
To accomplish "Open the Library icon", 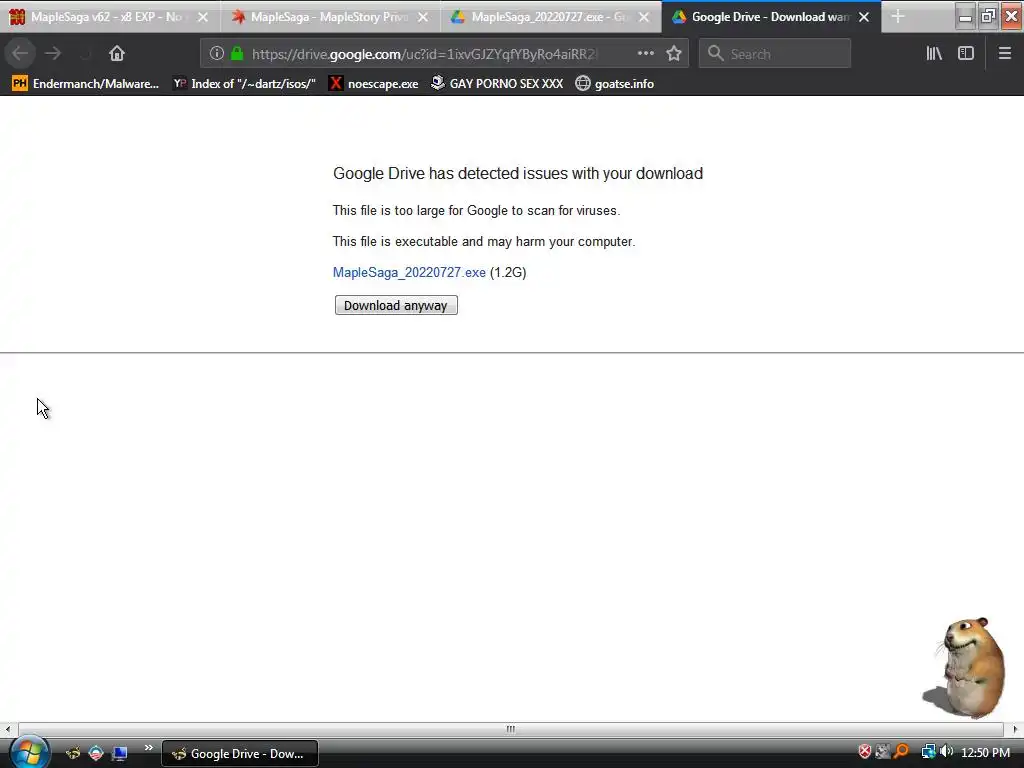I will tap(934, 54).
